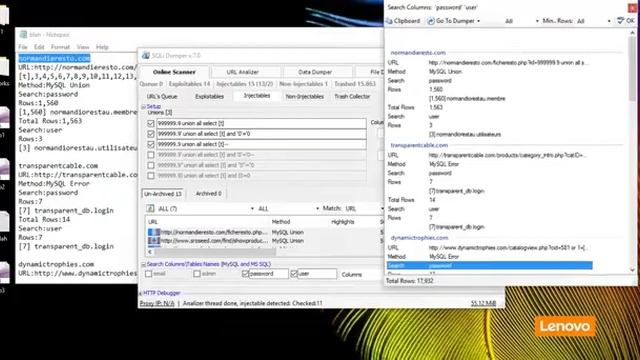Click the 55.12 MiB status link

coord(483,303)
